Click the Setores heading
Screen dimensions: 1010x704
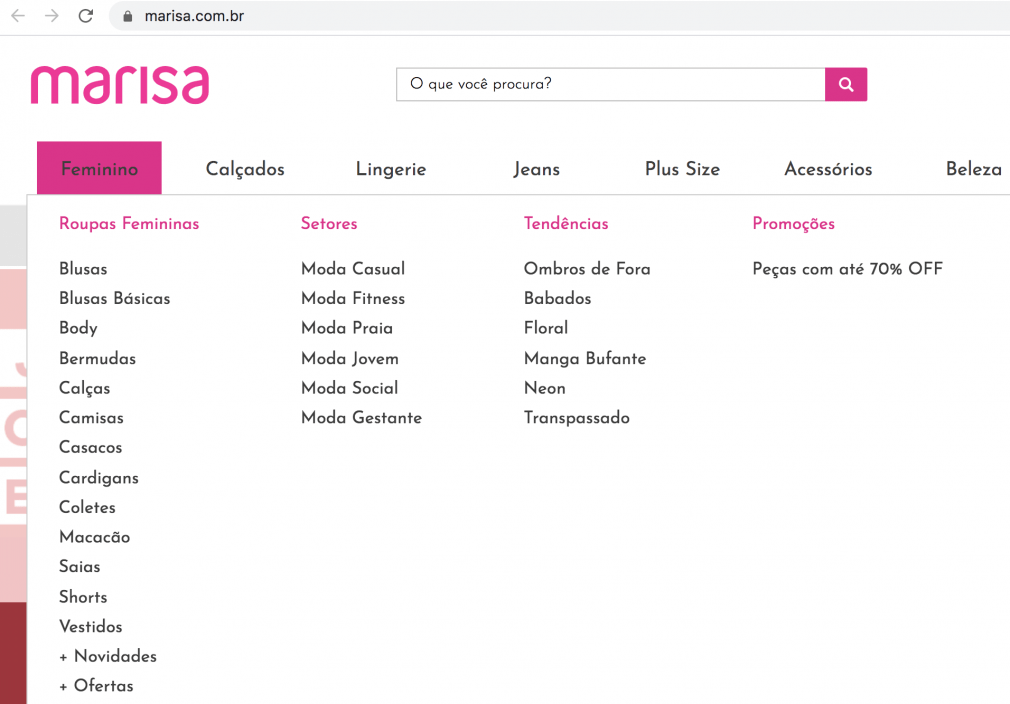[329, 224]
